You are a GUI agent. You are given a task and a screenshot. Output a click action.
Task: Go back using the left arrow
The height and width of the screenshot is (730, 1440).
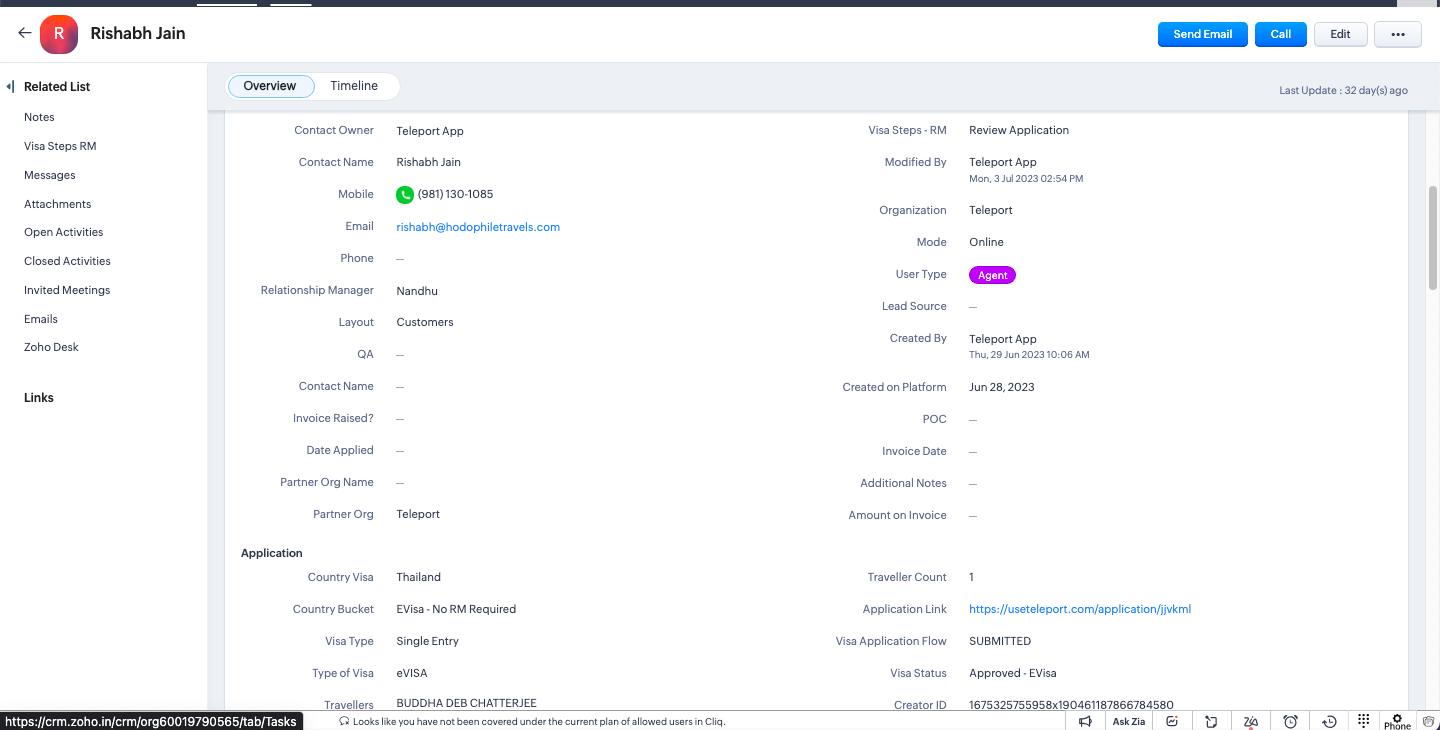[x=25, y=33]
